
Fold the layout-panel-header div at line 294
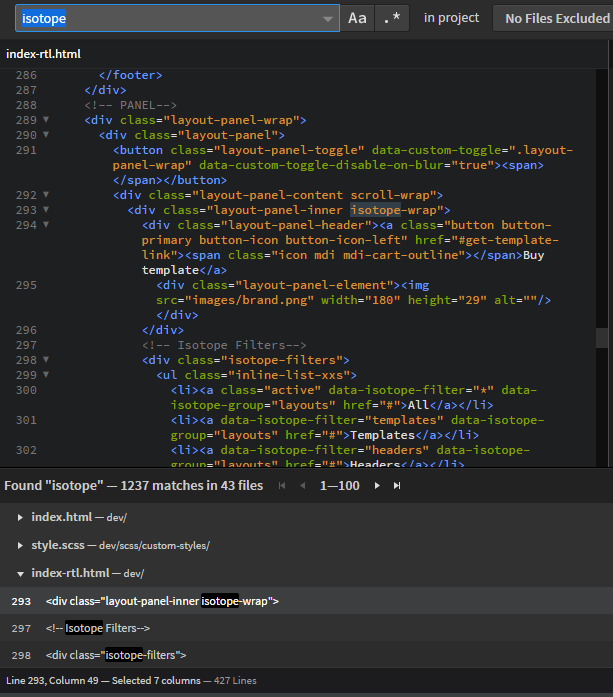[46, 225]
